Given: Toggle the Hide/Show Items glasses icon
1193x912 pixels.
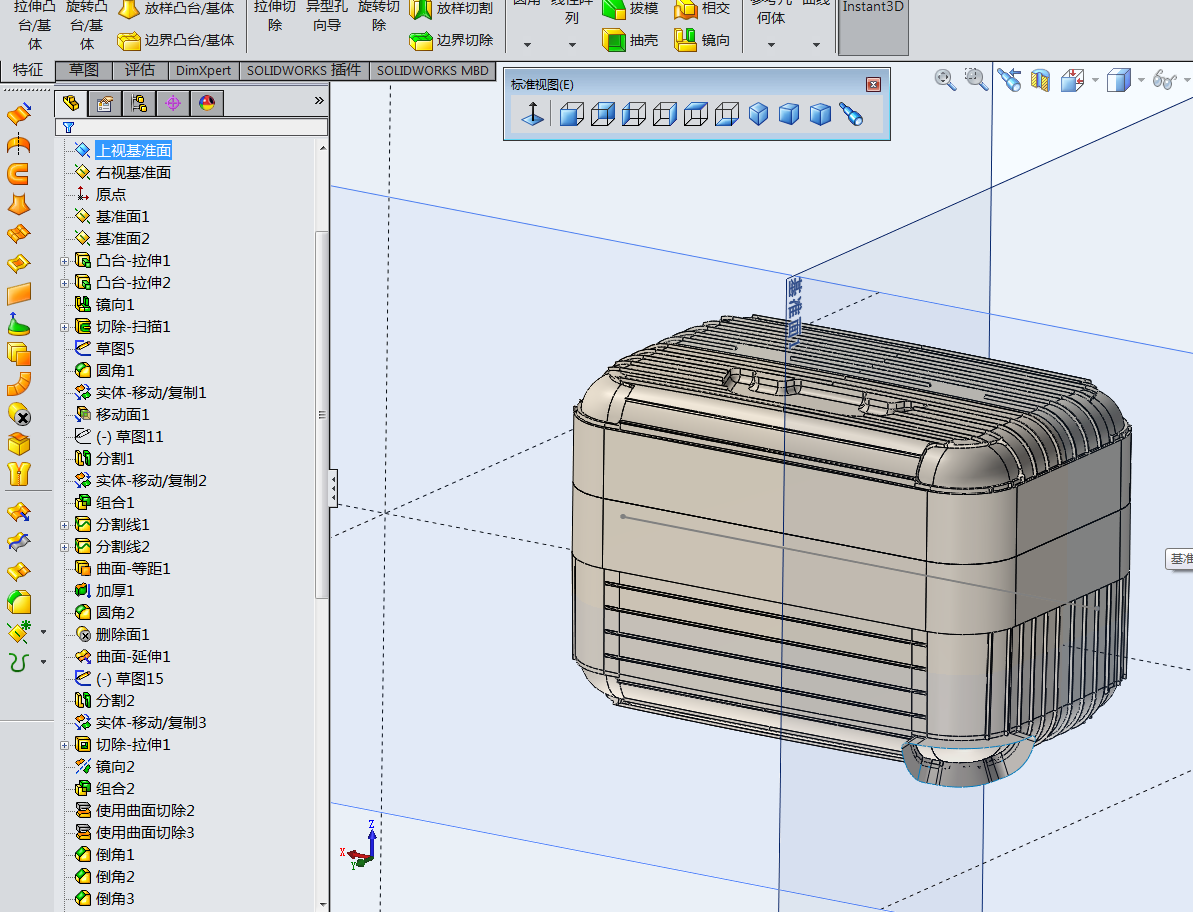Looking at the screenshot, I should pos(1164,79).
